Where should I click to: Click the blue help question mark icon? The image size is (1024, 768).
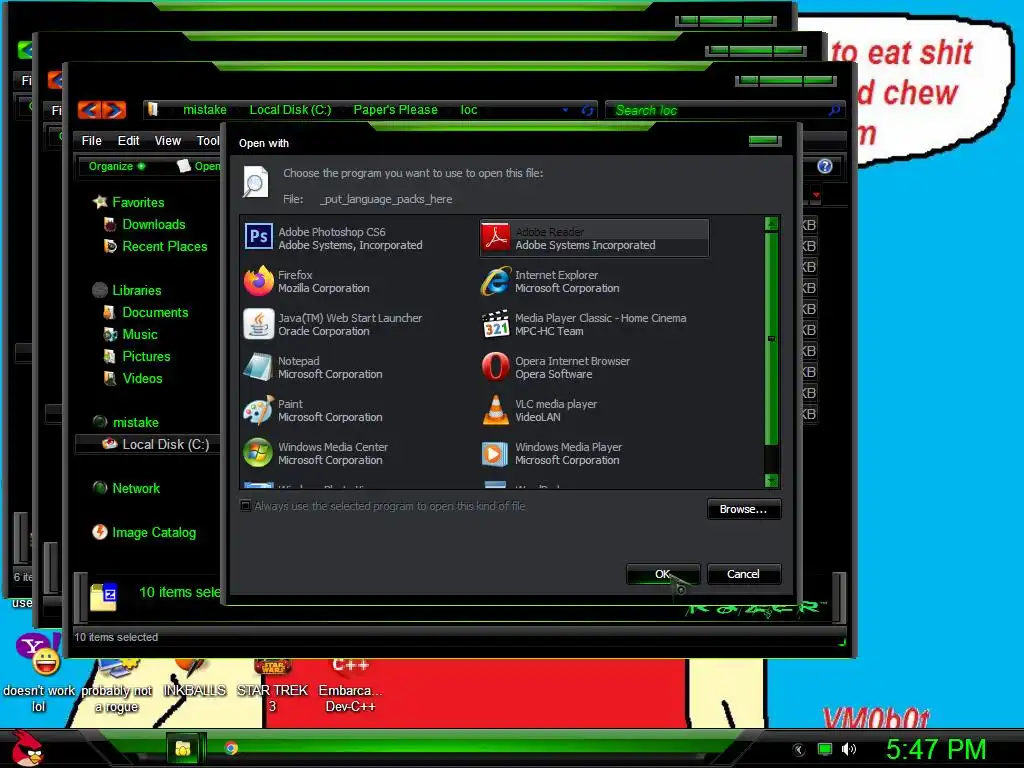pos(825,166)
